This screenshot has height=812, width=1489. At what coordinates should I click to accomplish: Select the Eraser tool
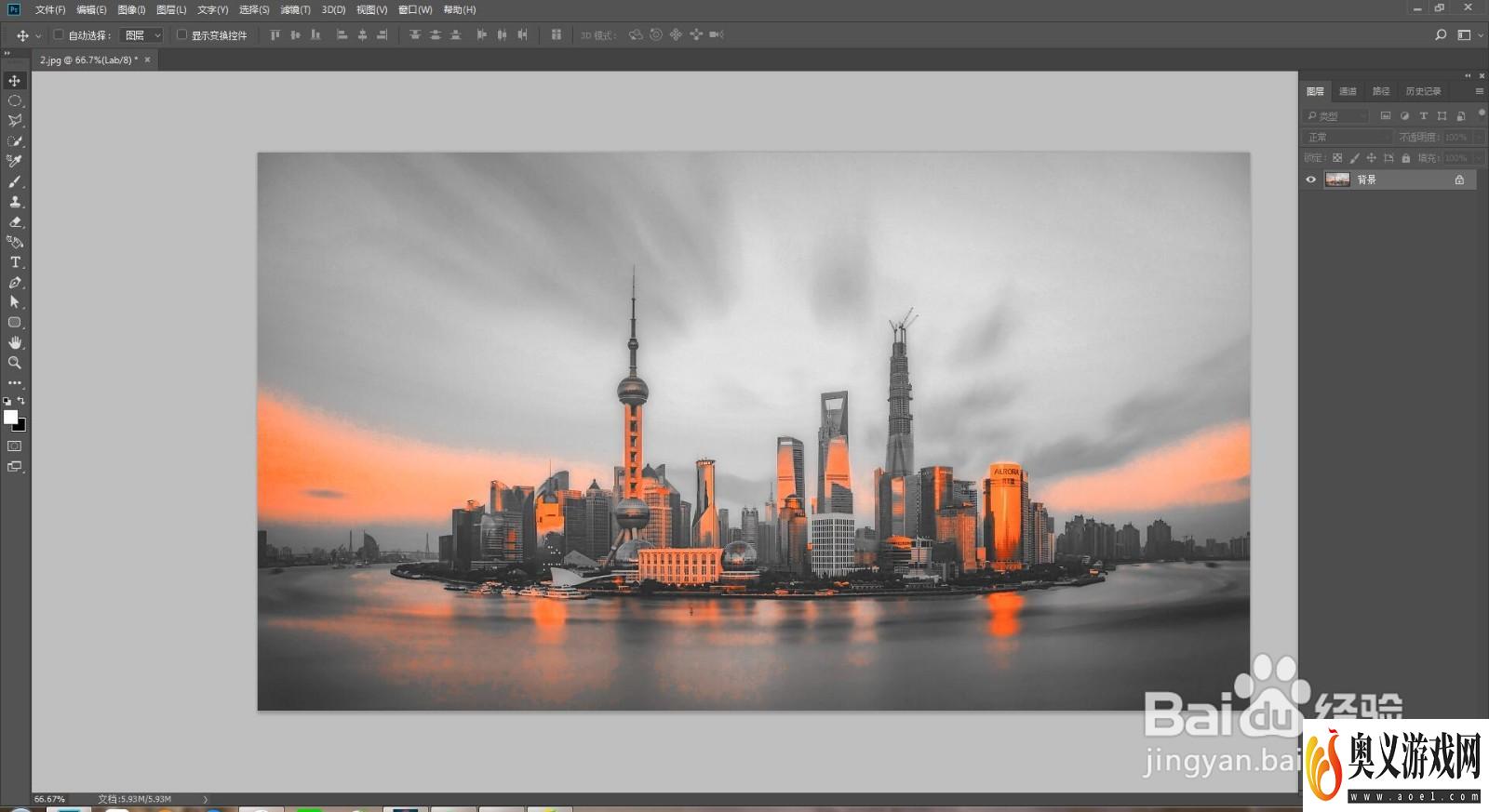(15, 222)
